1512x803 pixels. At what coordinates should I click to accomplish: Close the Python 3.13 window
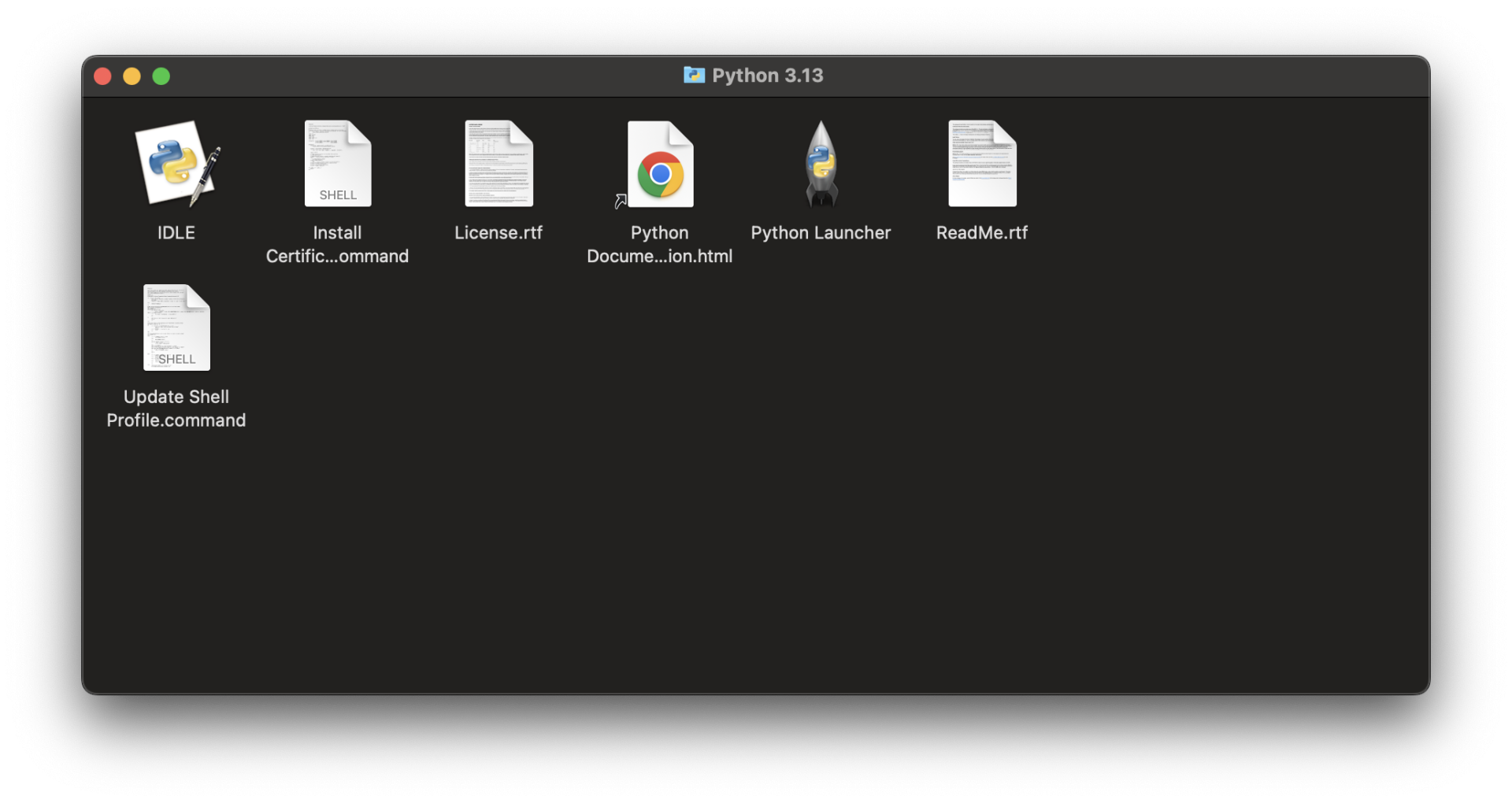[x=102, y=76]
